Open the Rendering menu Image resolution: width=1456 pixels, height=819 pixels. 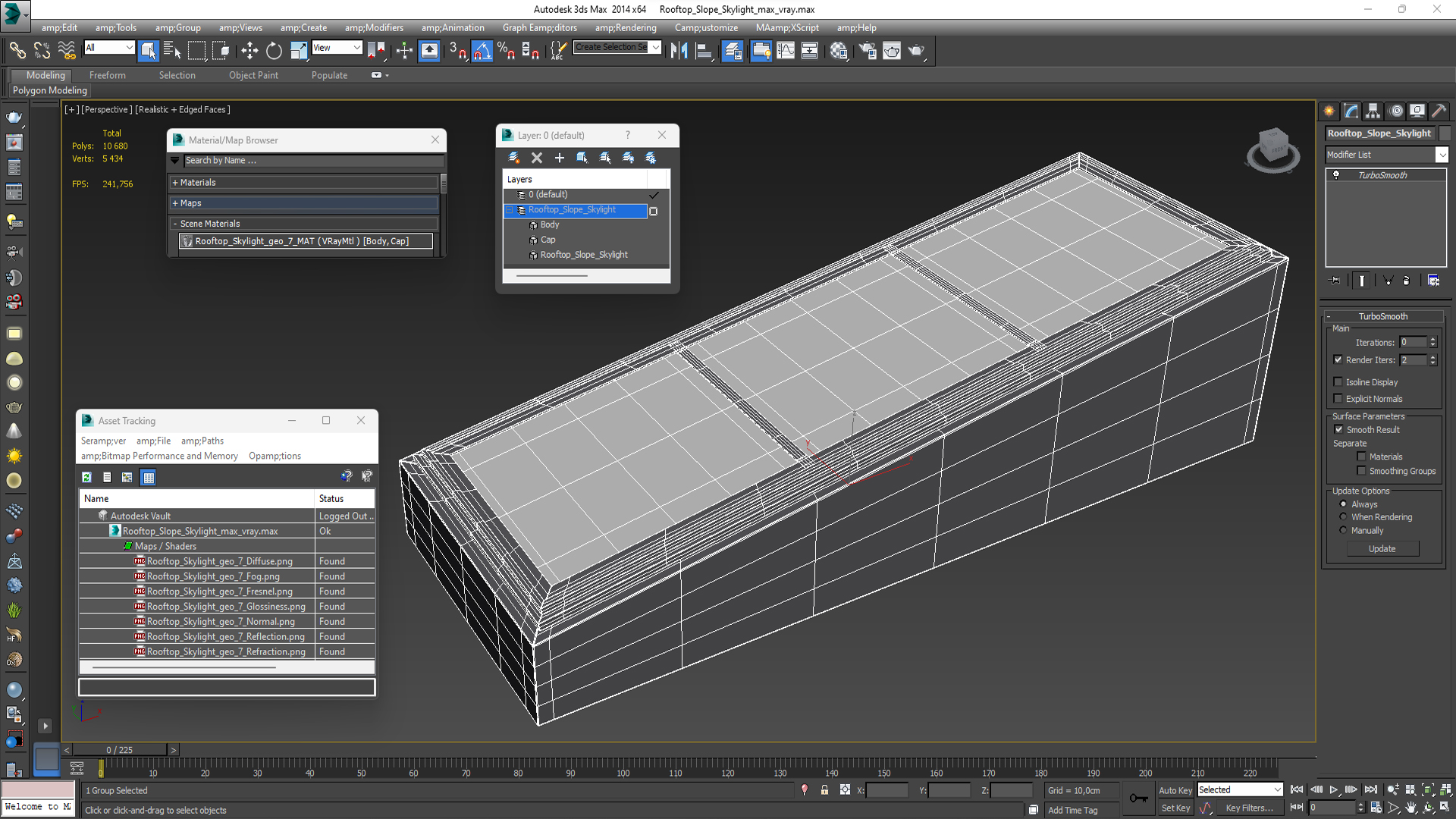(626, 28)
